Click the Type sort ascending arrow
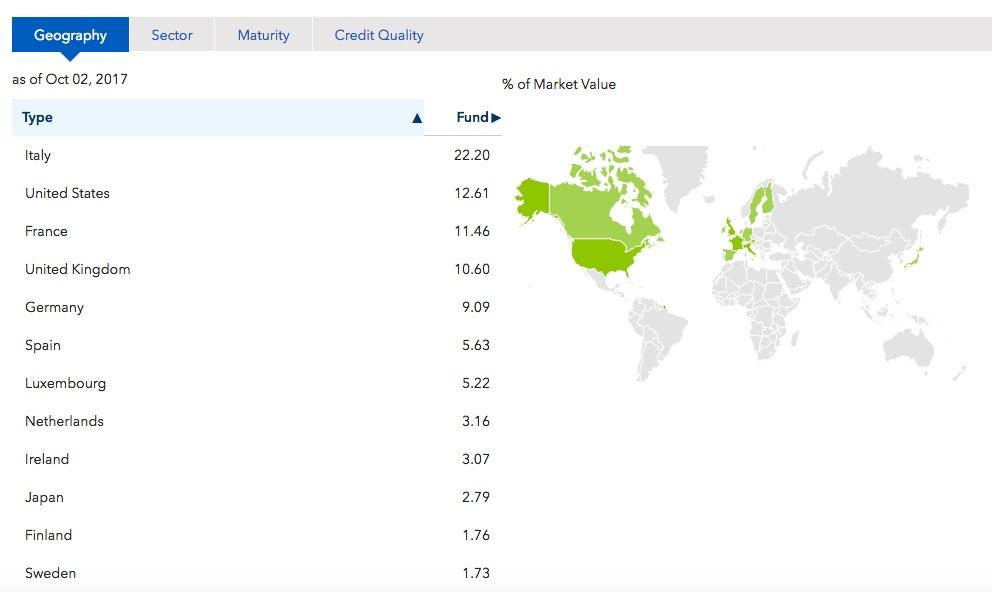 [417, 118]
